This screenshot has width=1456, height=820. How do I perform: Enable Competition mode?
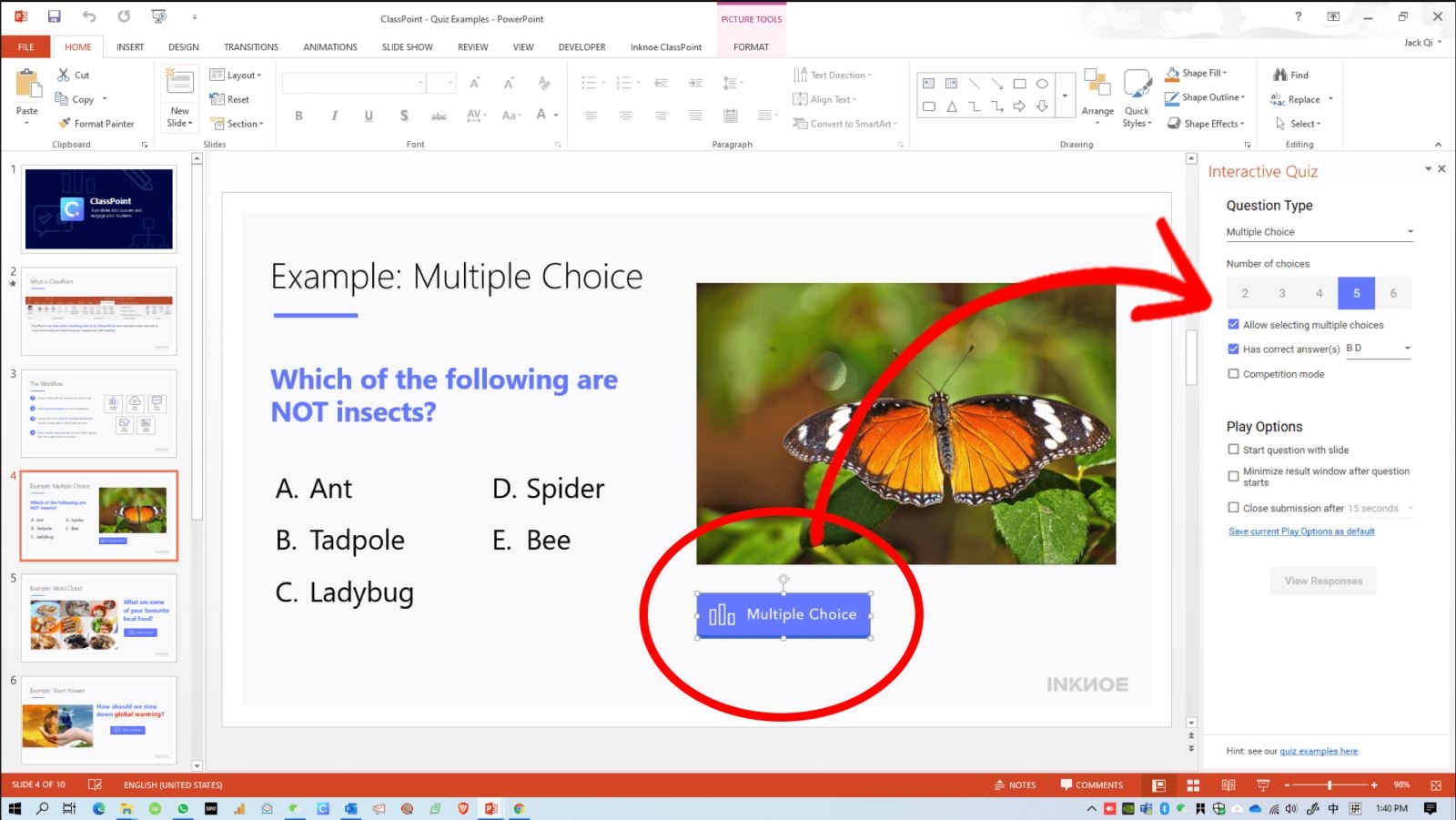pyautogui.click(x=1234, y=373)
